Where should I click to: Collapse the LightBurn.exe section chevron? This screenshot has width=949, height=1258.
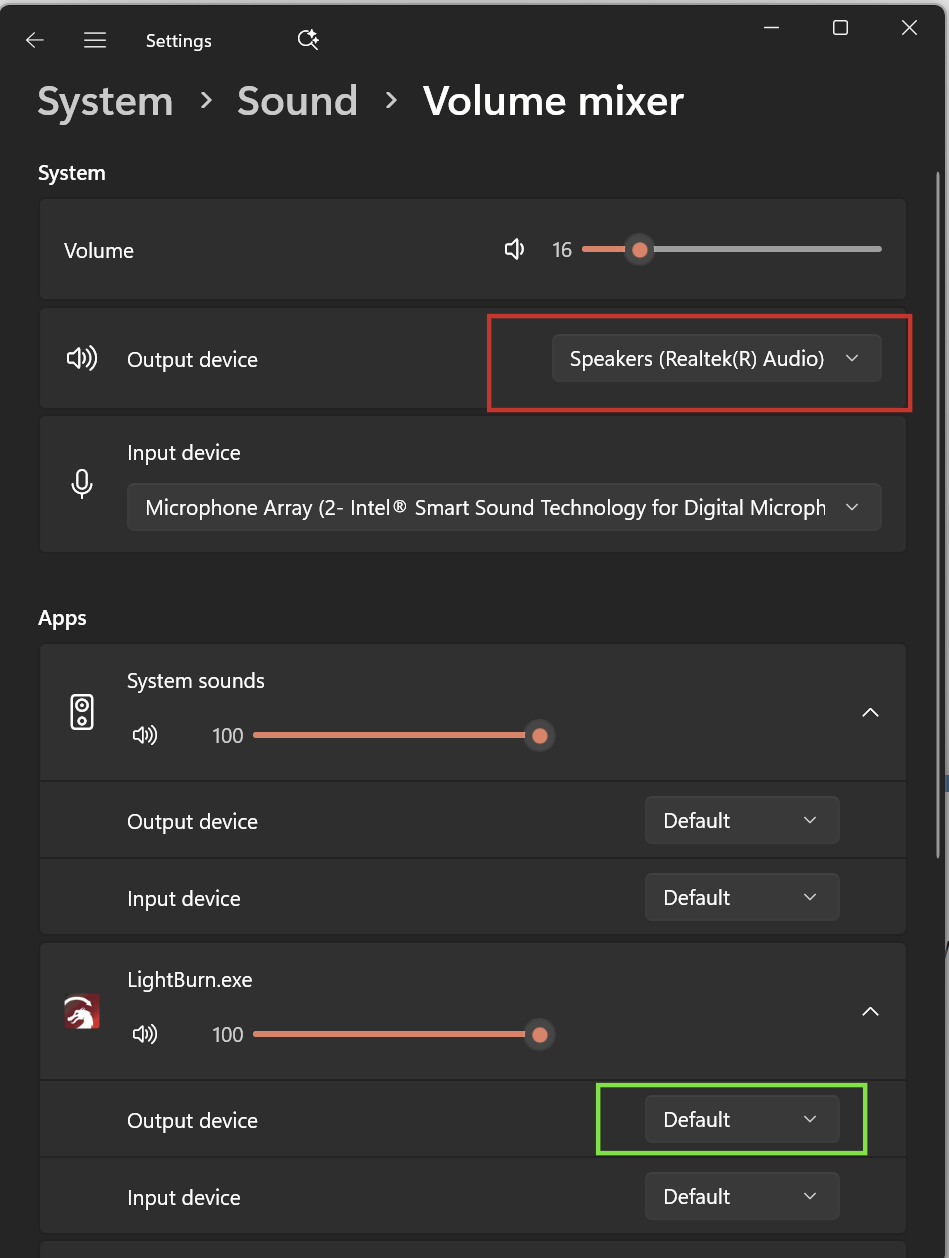point(870,1011)
